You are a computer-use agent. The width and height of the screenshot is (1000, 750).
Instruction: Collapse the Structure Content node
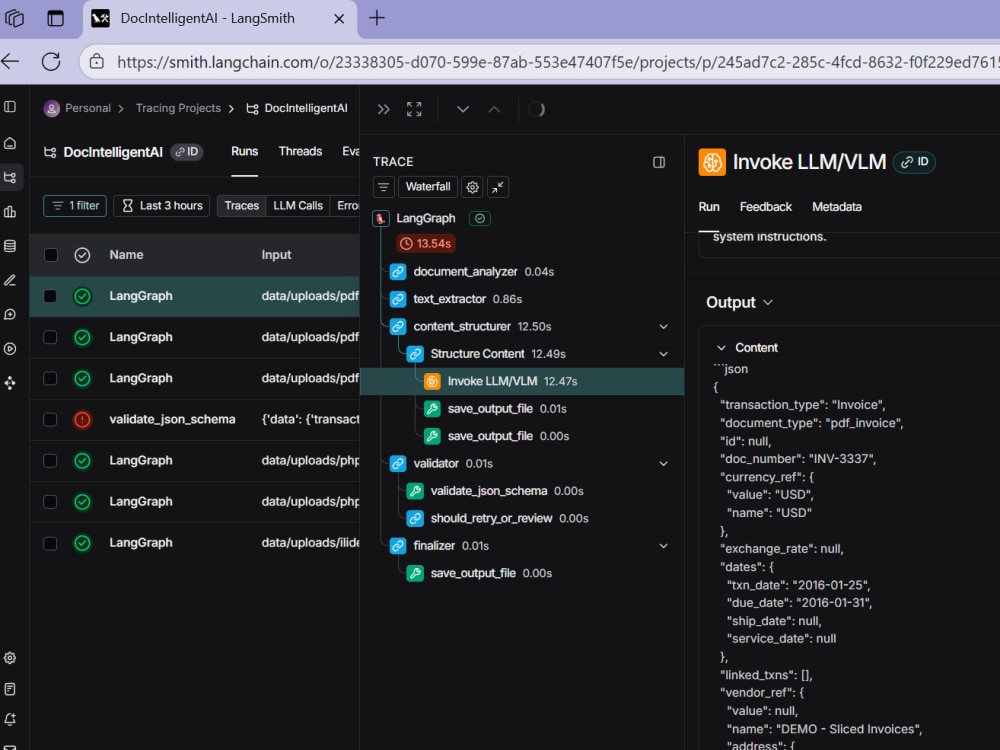tap(663, 354)
